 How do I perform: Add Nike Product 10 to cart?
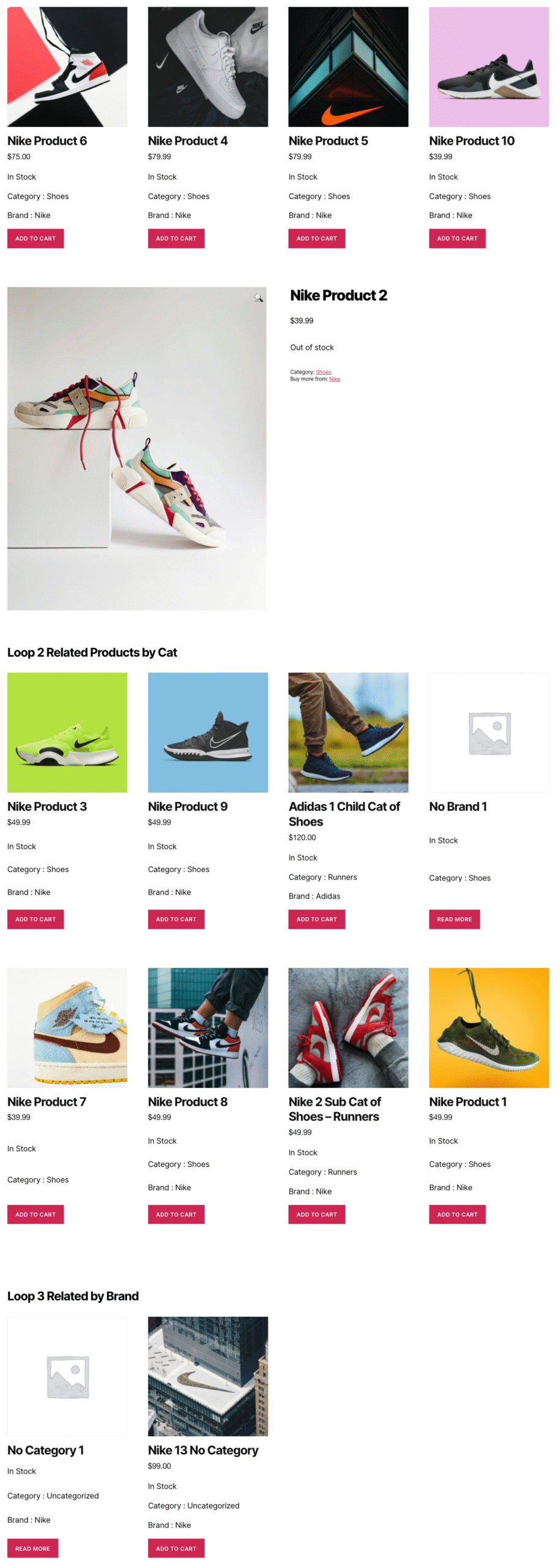tap(457, 238)
